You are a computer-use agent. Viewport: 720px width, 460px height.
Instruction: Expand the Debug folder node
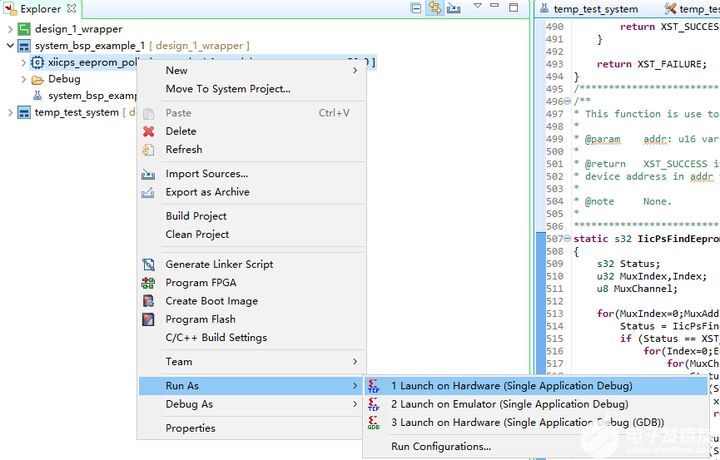(23, 79)
